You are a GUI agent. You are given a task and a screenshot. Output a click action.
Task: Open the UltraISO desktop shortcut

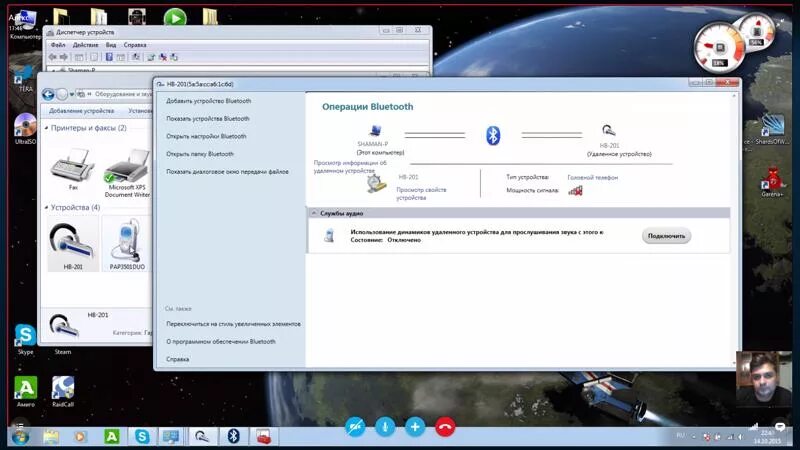(25, 128)
